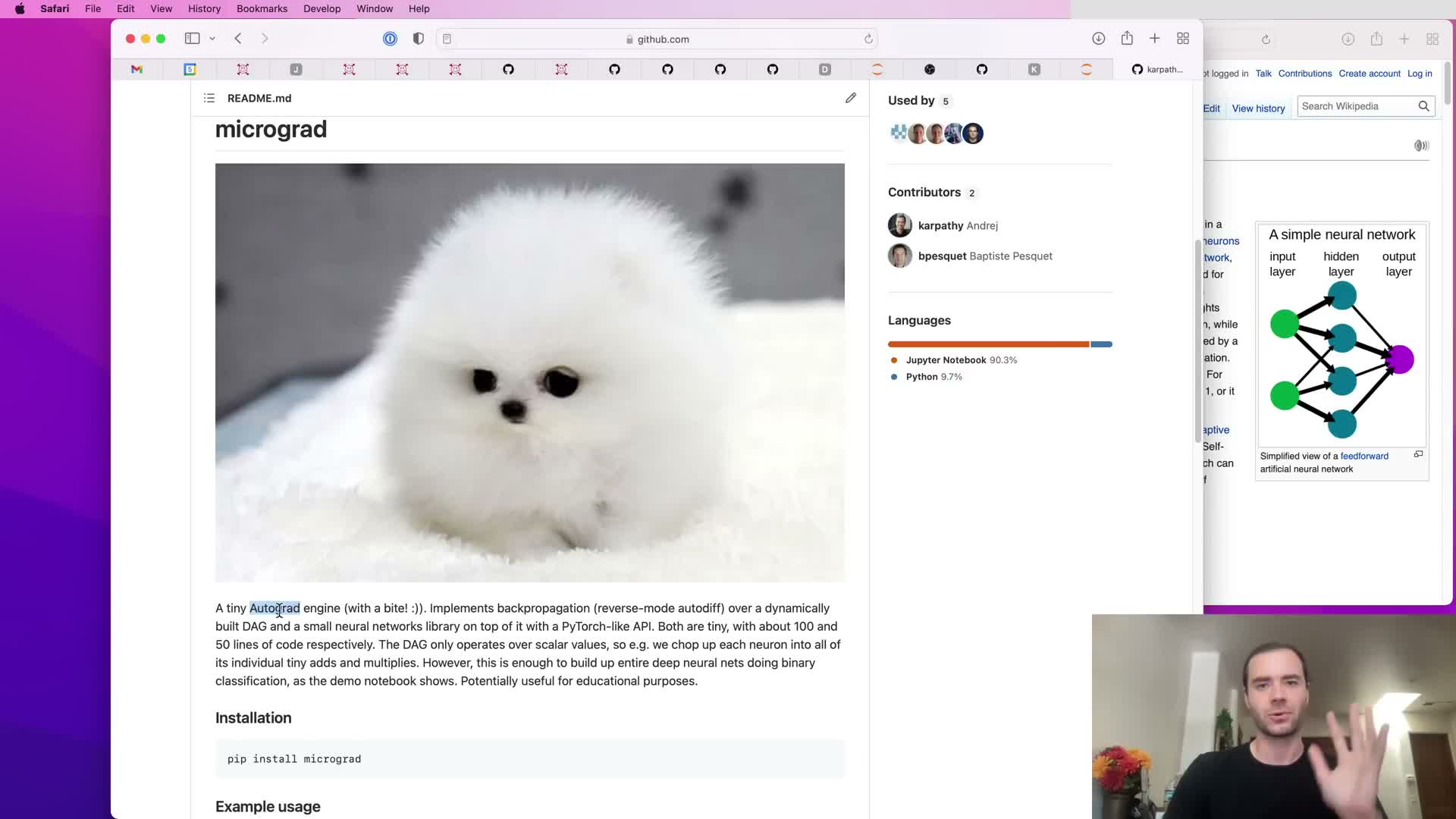Click the Safari sidebar toggle icon
The height and width of the screenshot is (819, 1456).
(193, 39)
